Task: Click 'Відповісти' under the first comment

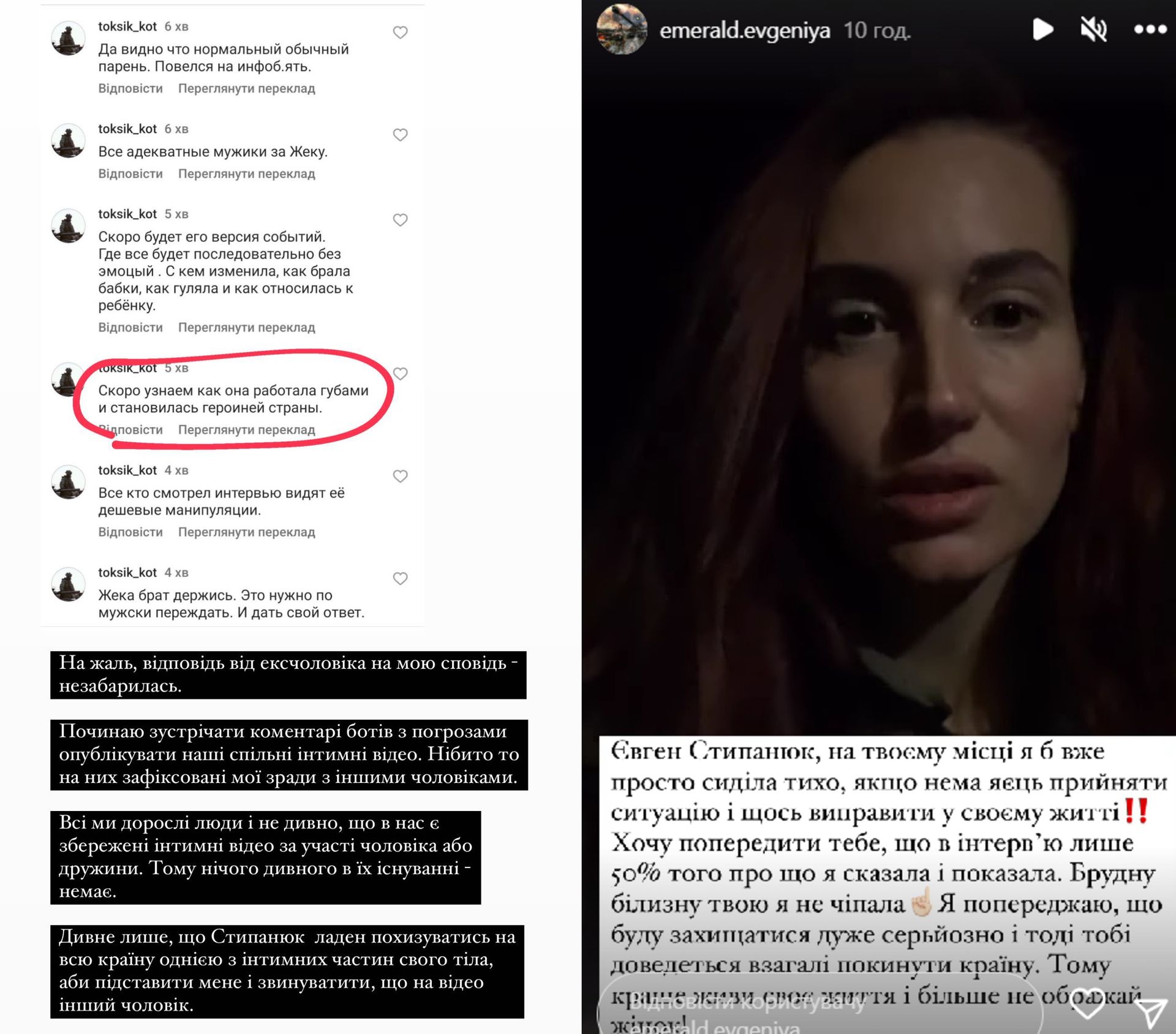Action: (130, 88)
